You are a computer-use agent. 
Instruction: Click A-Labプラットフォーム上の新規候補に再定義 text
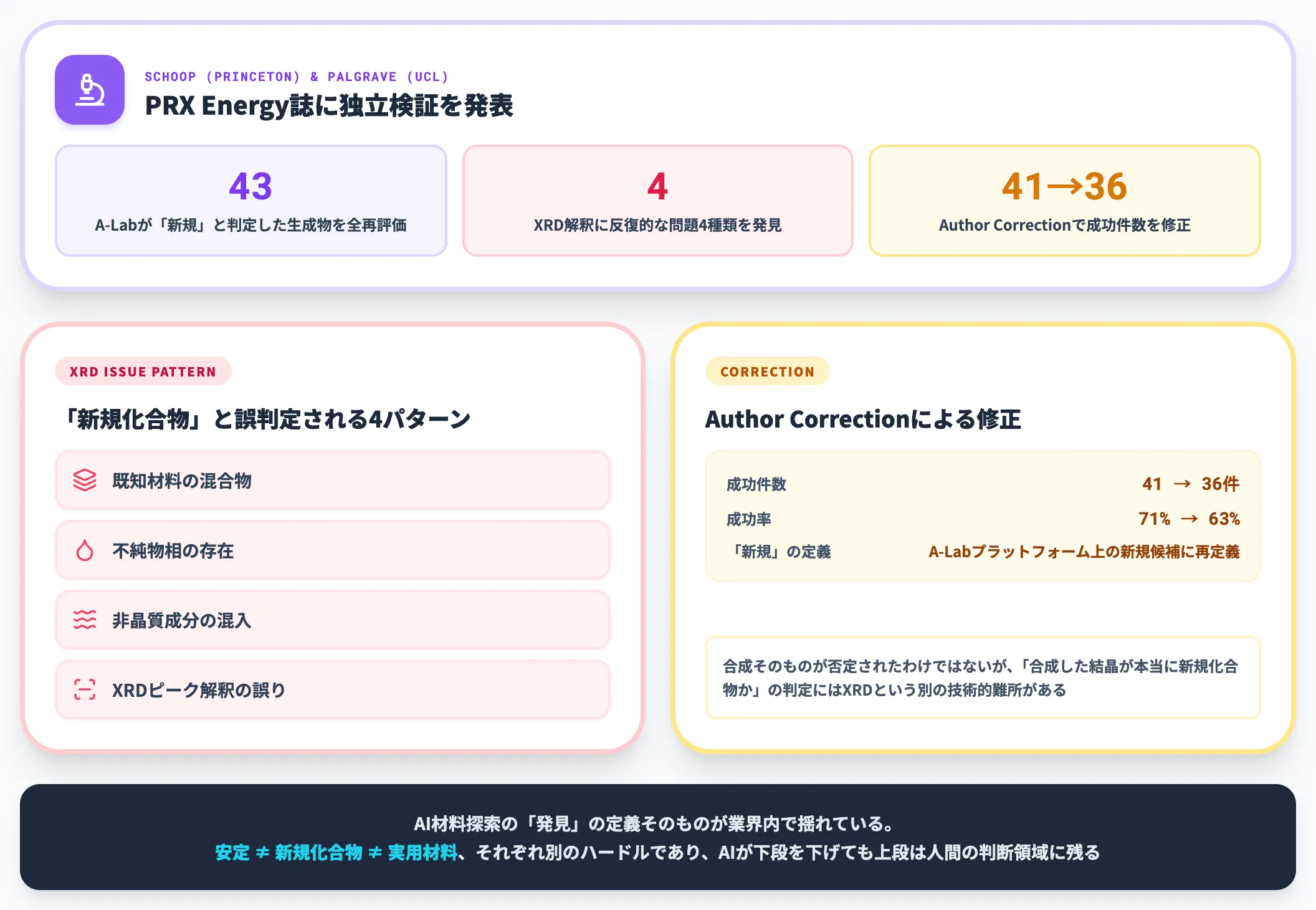(1084, 552)
